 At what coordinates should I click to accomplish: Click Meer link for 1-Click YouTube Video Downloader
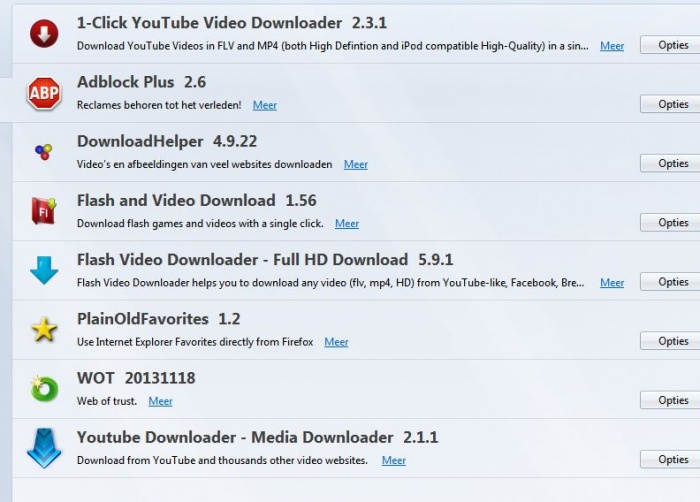pyautogui.click(x=612, y=46)
